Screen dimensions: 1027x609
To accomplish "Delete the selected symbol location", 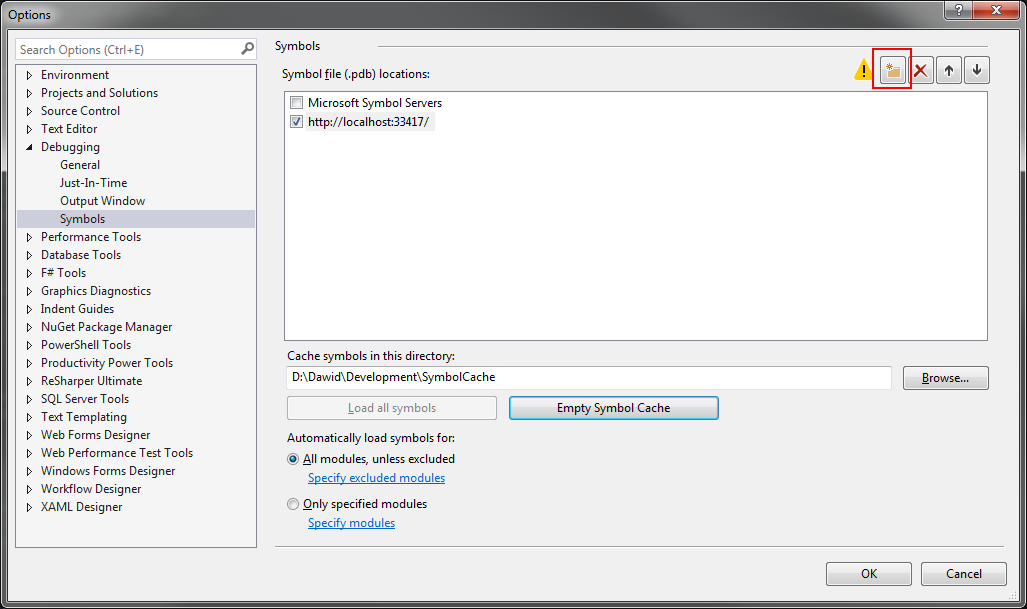I will click(921, 70).
